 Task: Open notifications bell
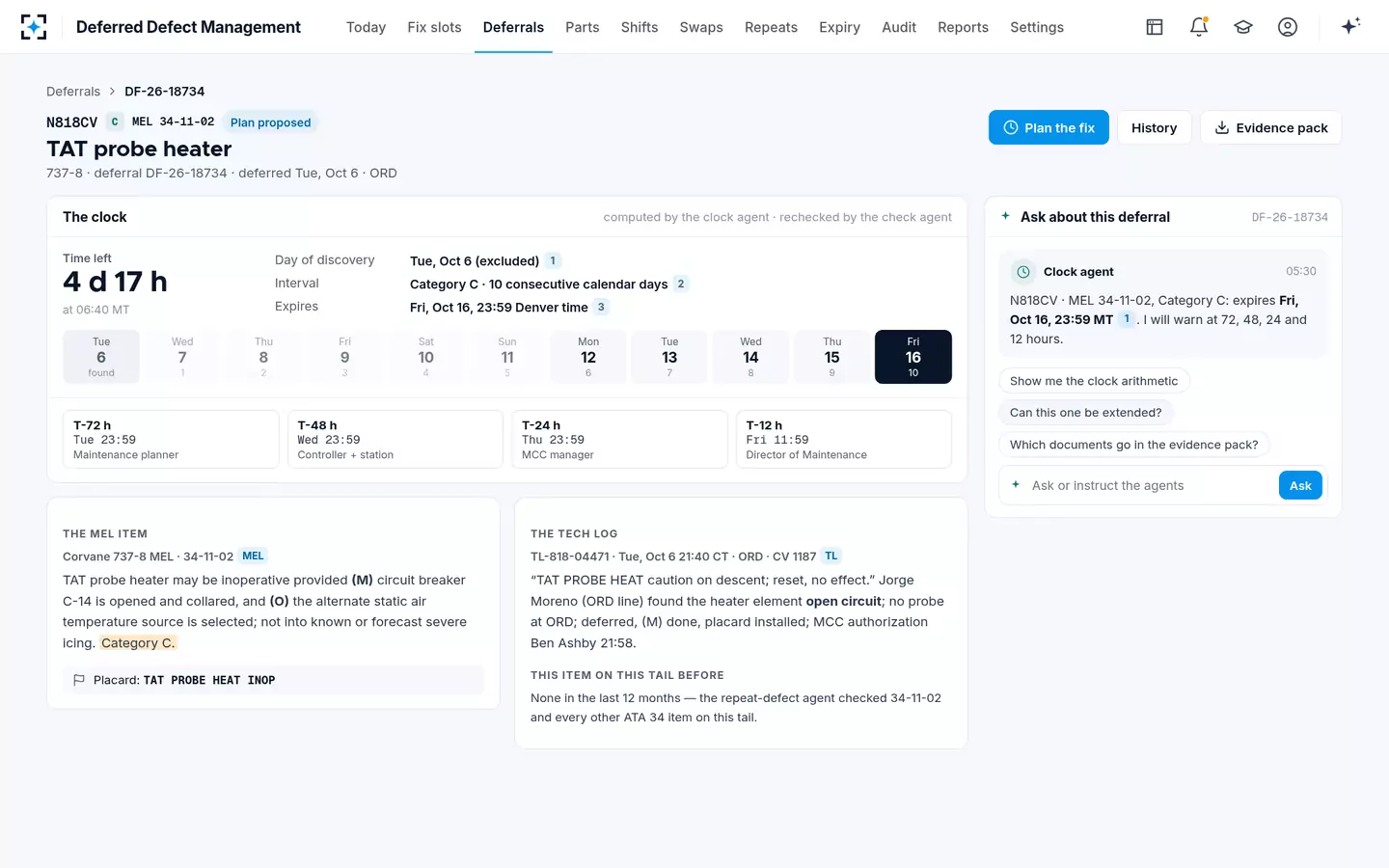coord(1199,27)
